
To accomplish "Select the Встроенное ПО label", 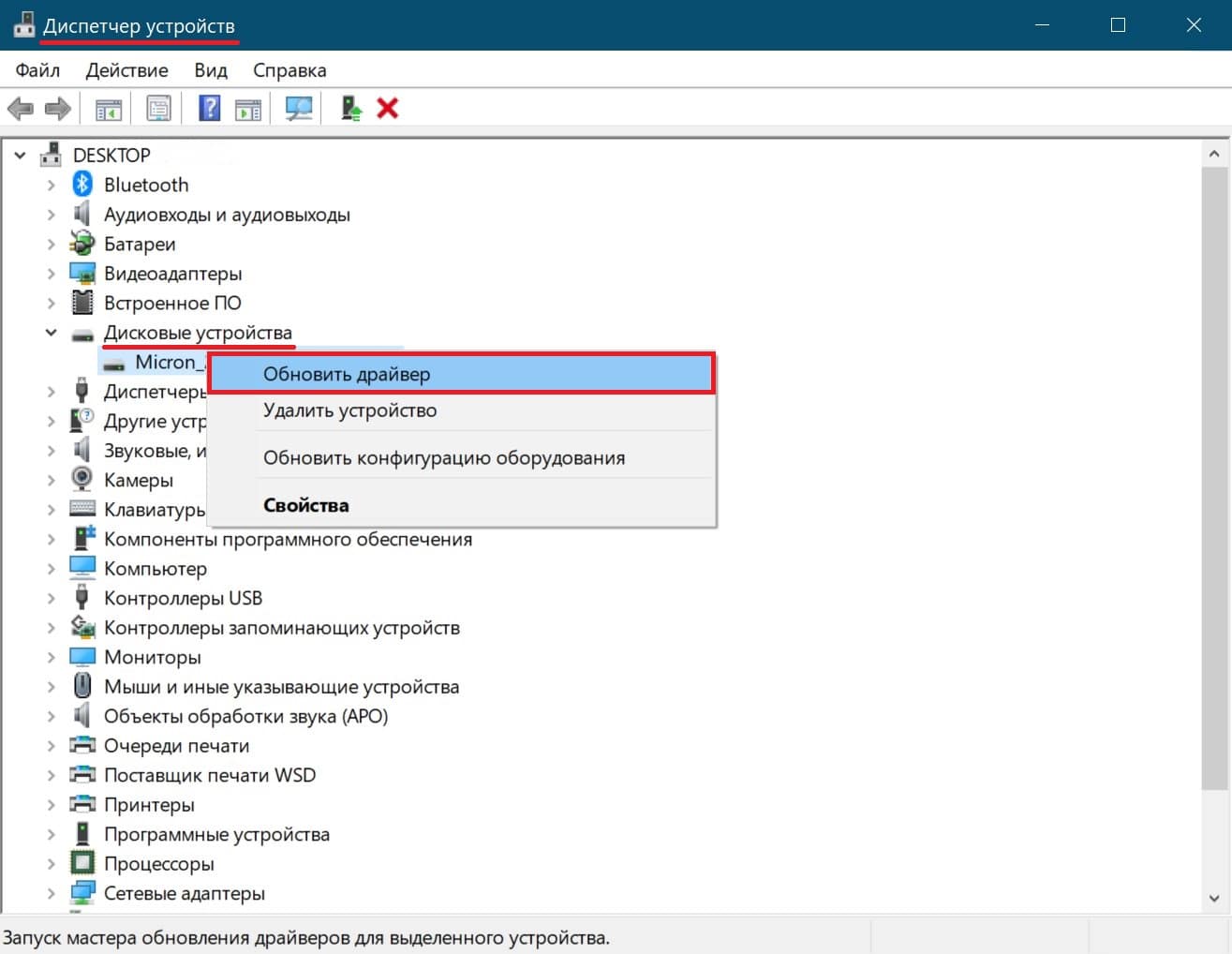I will click(172, 303).
